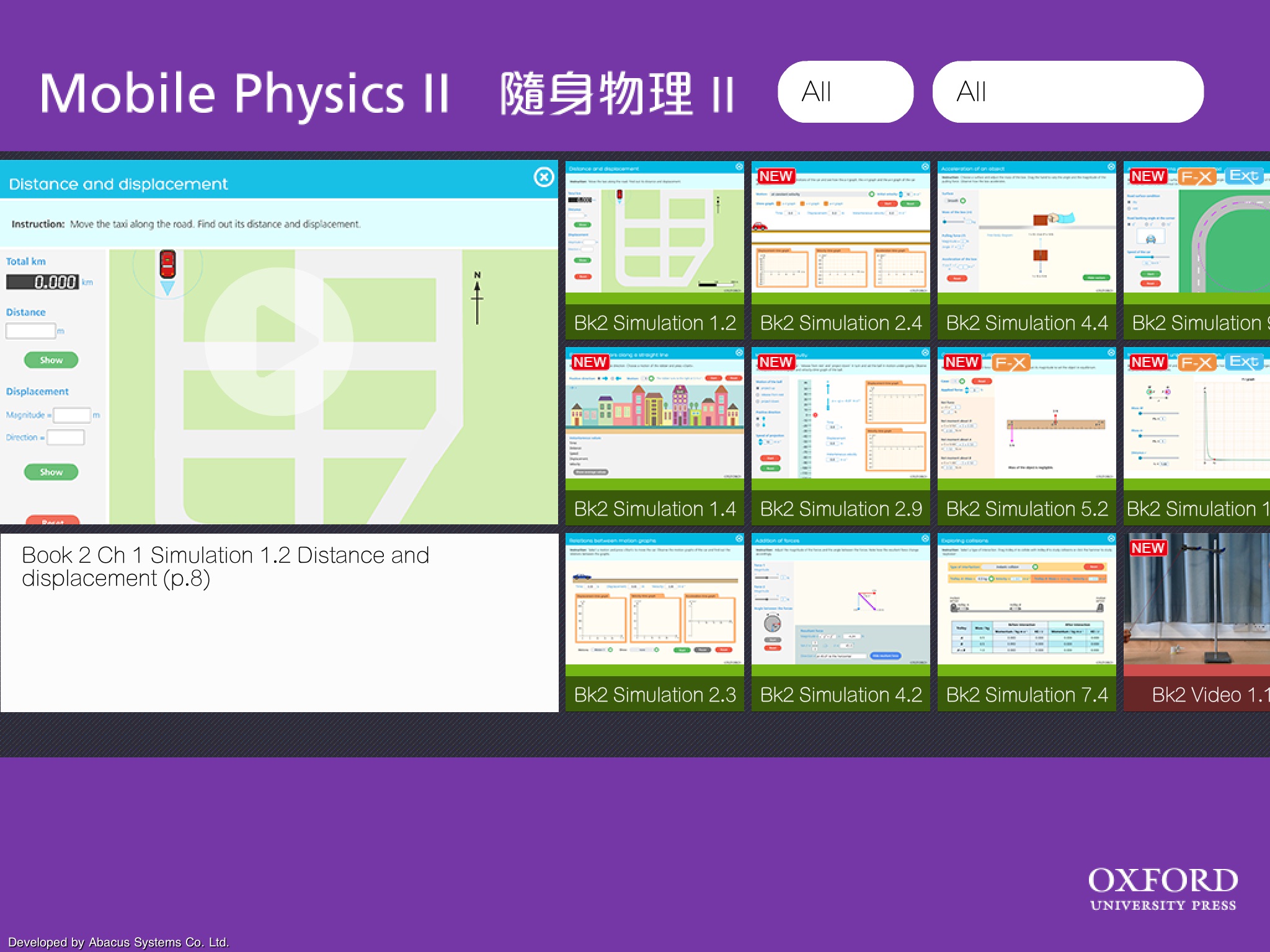
Task: Open Bk2 Video 1.1 thumbnail
Action: coord(1197,622)
